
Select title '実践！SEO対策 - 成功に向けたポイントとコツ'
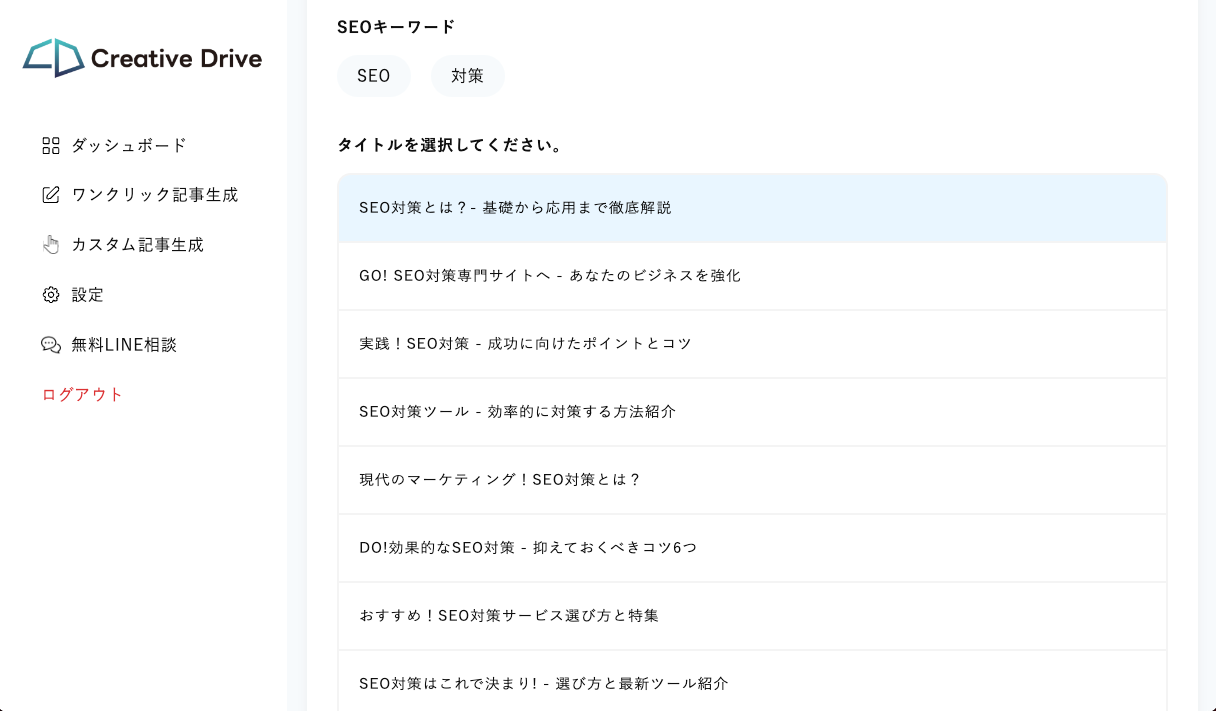point(752,344)
